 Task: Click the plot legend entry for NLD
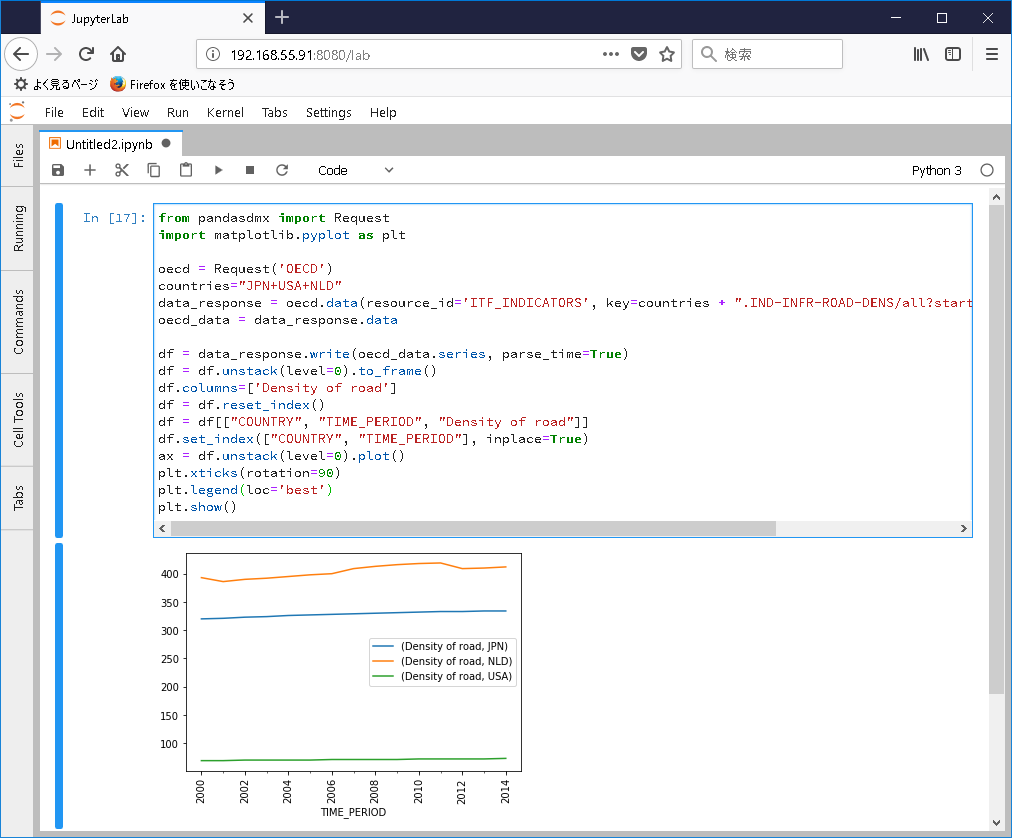coord(443,661)
